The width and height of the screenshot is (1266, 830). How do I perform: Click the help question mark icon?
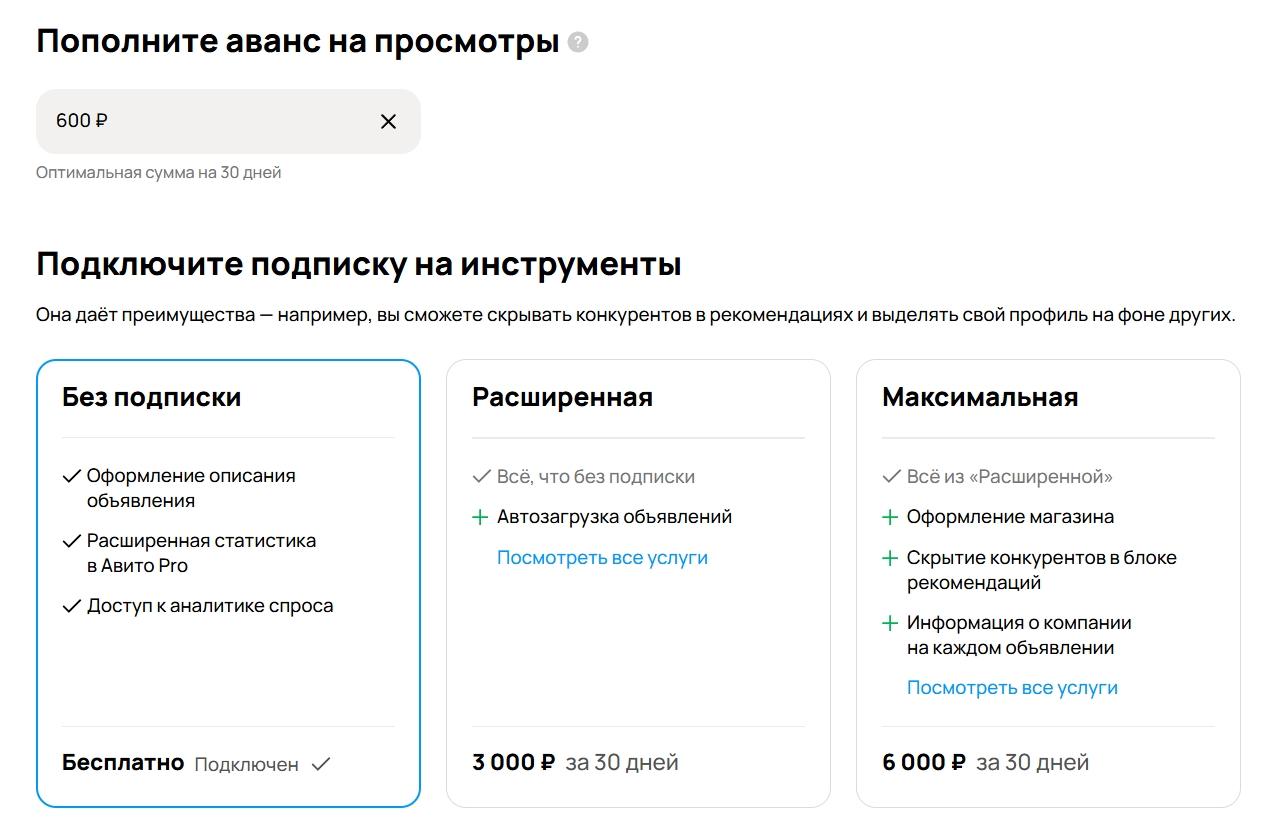coord(578,43)
